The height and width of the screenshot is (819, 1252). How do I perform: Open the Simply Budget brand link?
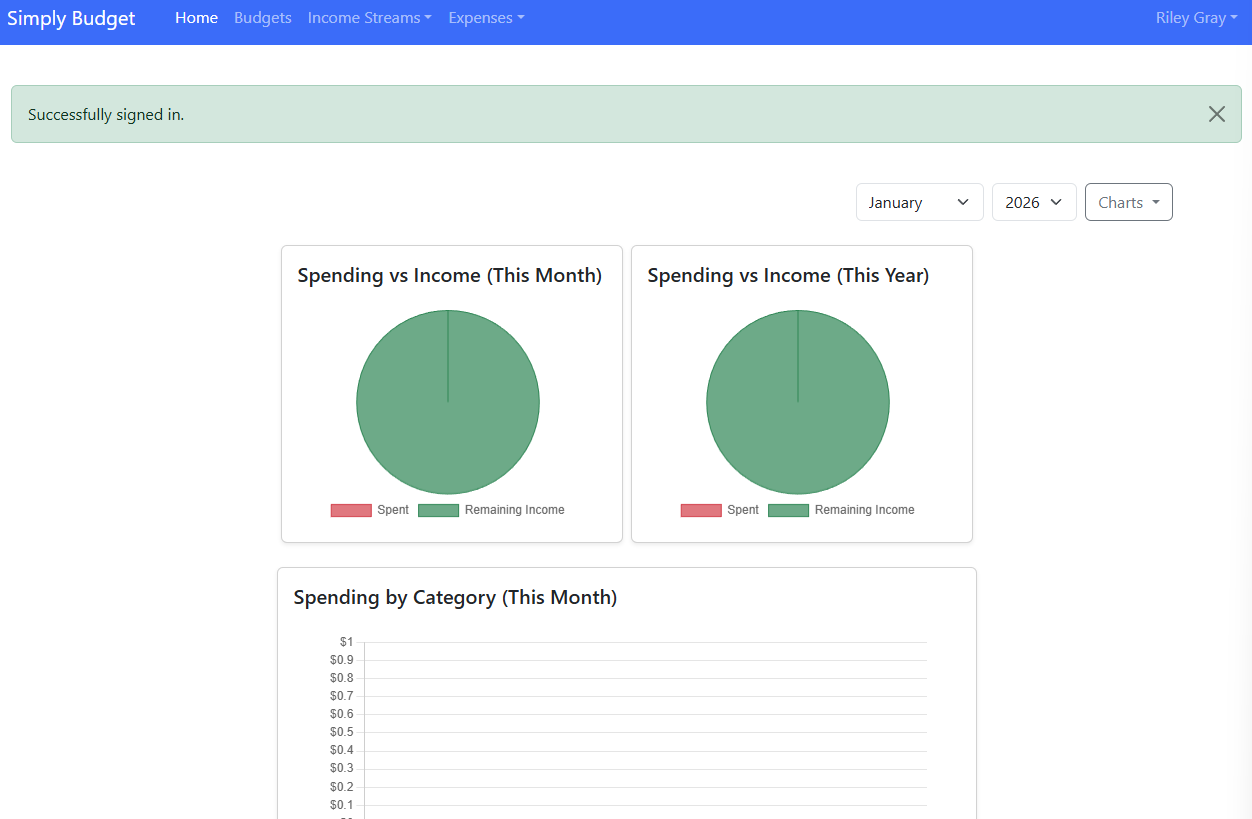tap(71, 18)
